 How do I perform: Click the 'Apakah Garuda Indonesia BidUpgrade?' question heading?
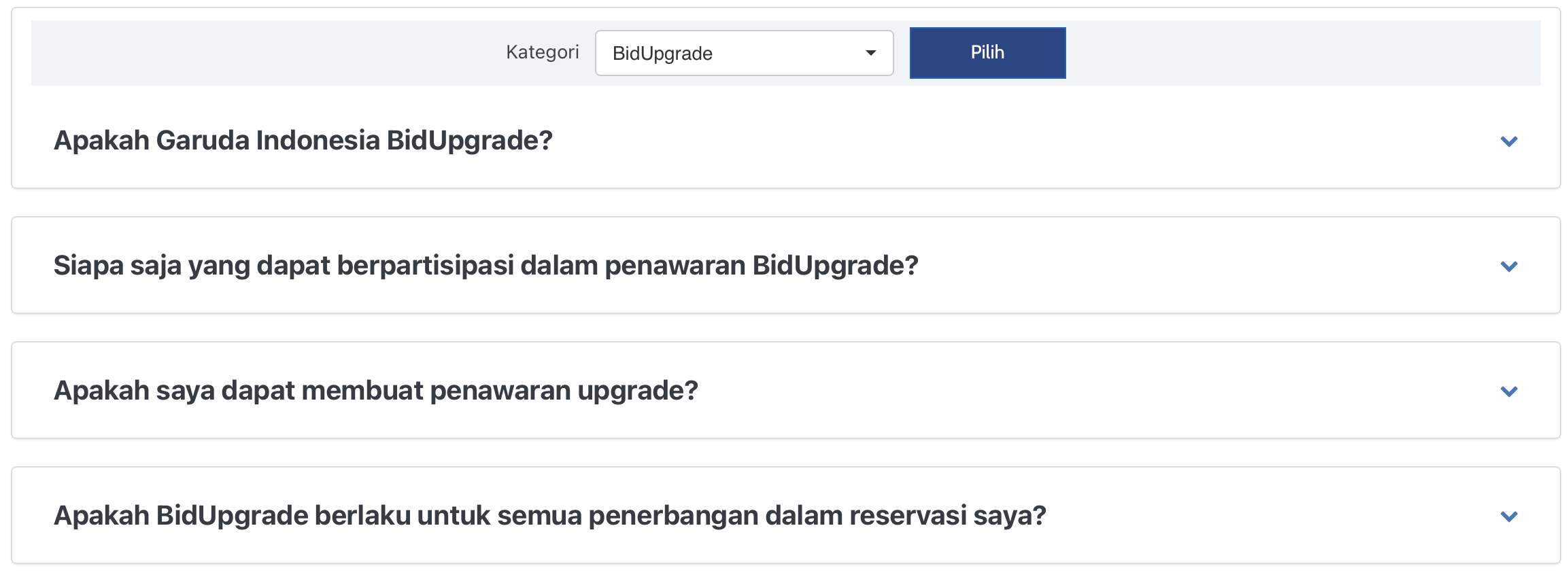[x=303, y=141]
